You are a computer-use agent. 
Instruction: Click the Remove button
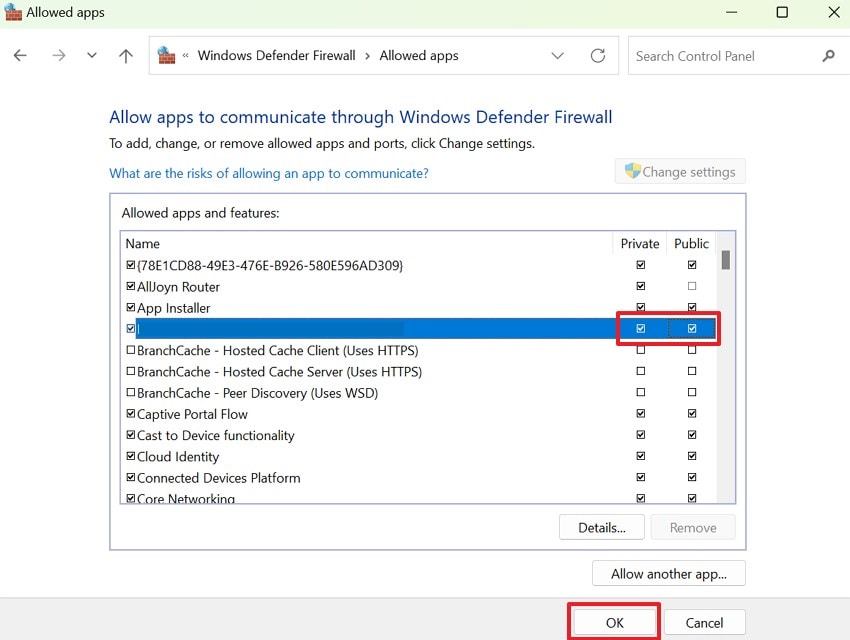coord(693,527)
